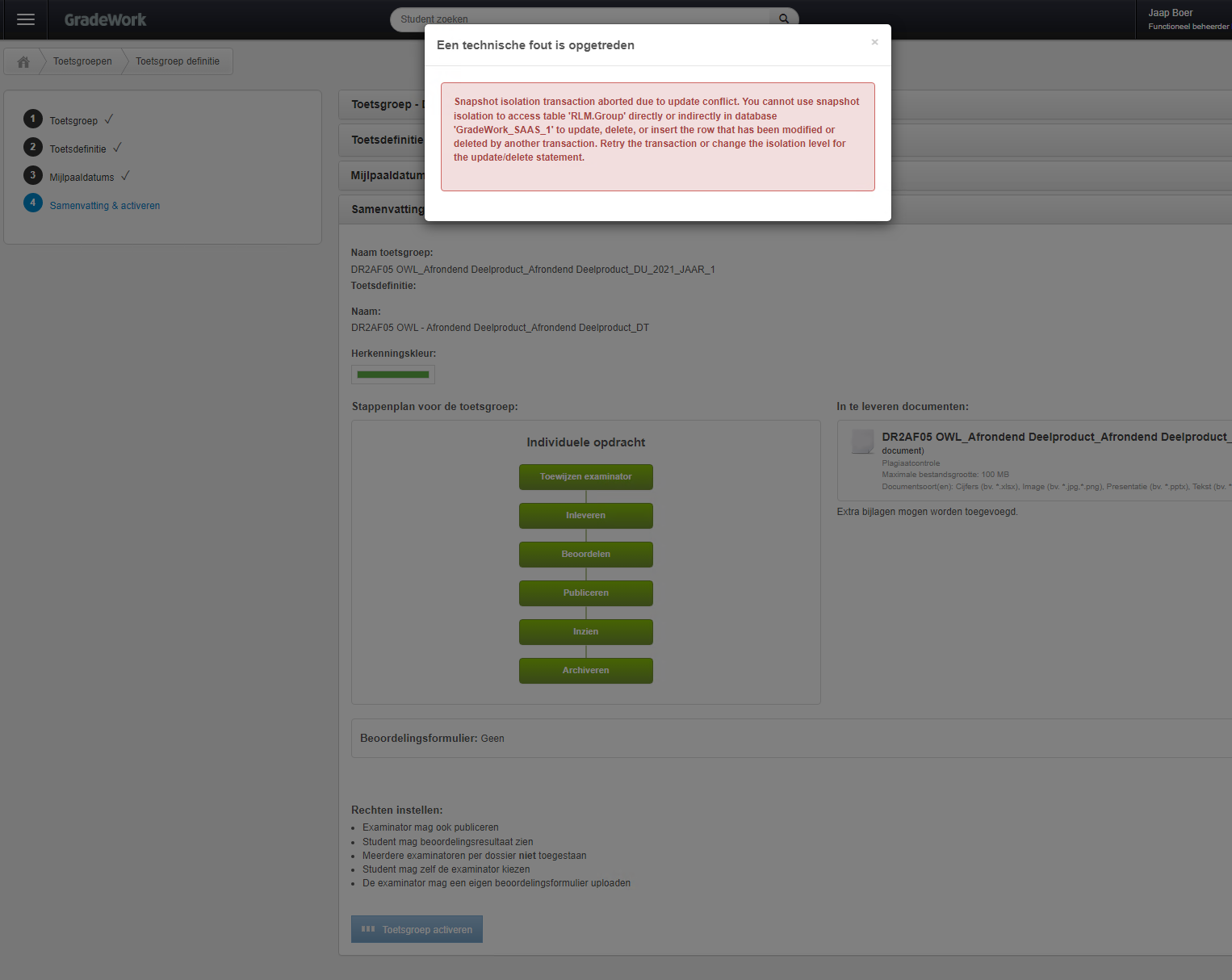1232x980 pixels.
Task: Open the hamburger menu
Action: (26, 19)
